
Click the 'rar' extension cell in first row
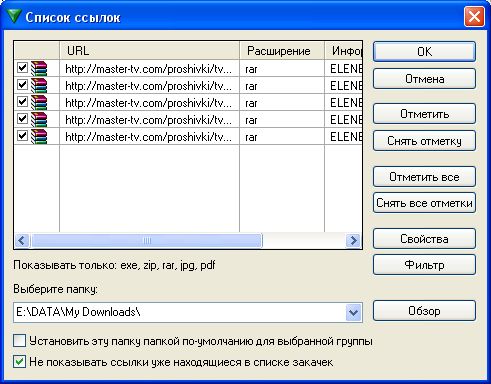(282, 69)
